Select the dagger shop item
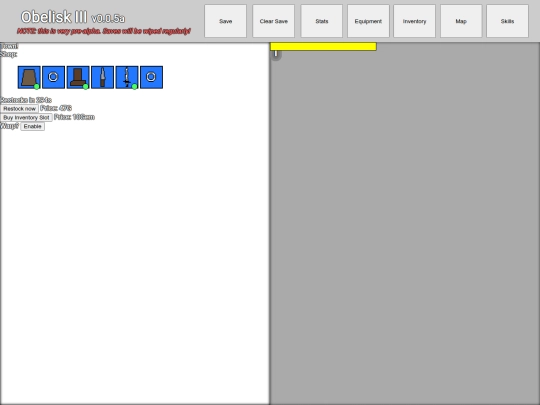 tap(103, 77)
